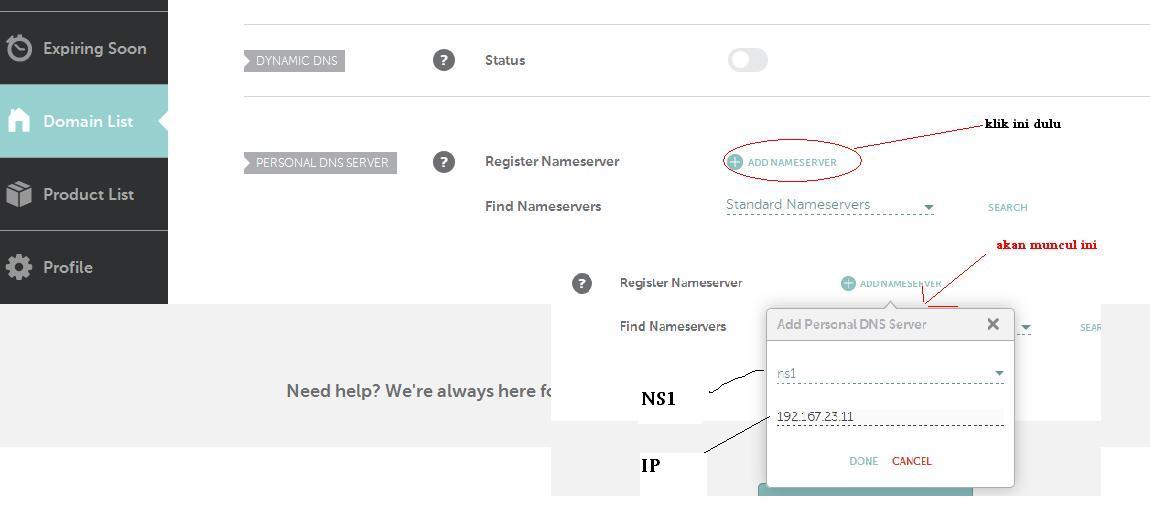Open help icon beside Personal DNS Server
The width and height of the screenshot is (1150, 513).
[444, 161]
